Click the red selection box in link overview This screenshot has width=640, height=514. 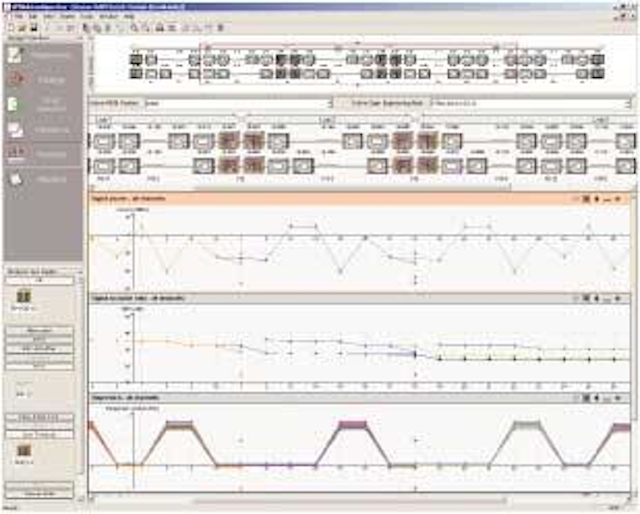[x=358, y=63]
